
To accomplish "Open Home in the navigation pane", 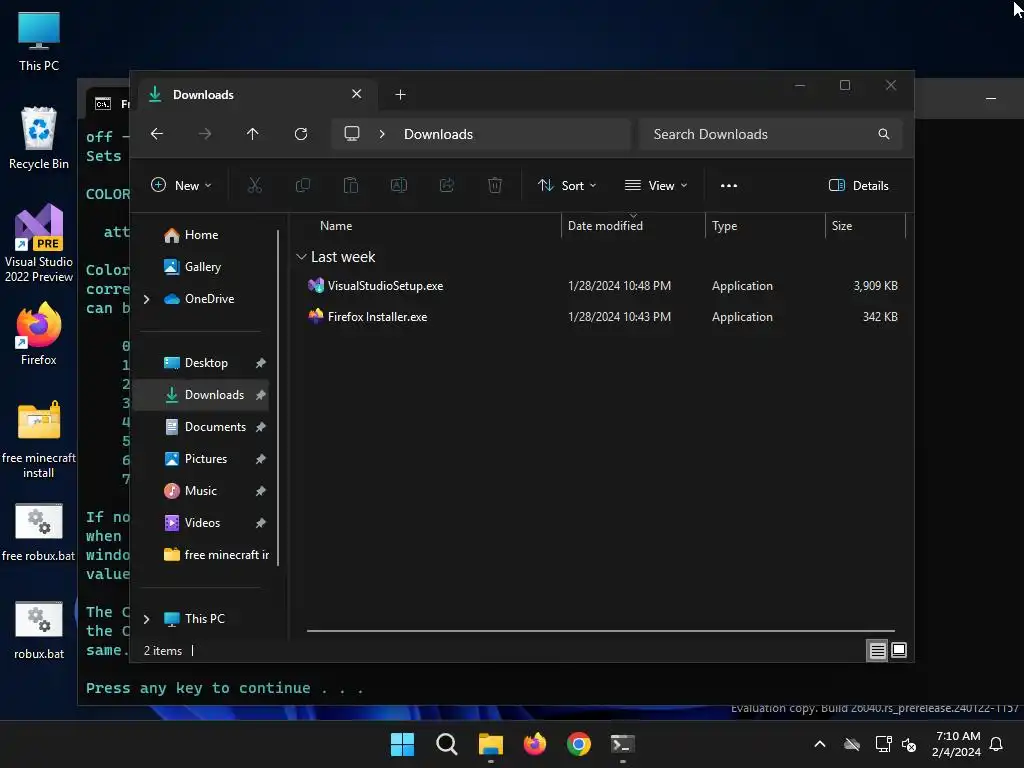I will point(201,234).
